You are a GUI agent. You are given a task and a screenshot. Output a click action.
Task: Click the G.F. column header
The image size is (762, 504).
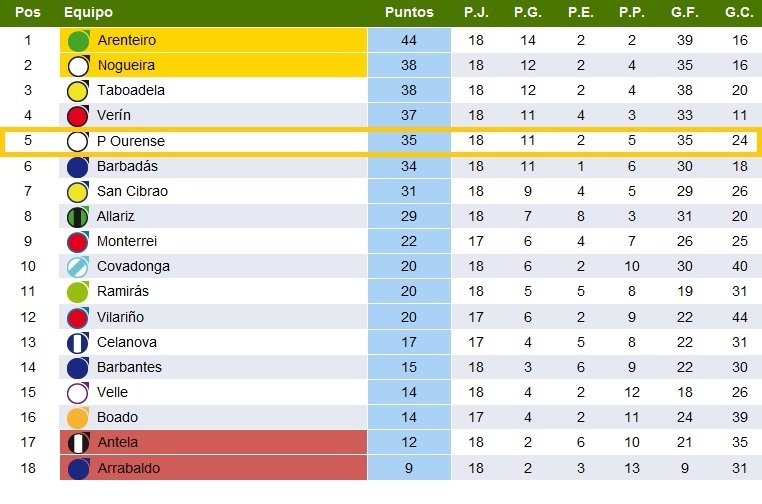coord(685,12)
